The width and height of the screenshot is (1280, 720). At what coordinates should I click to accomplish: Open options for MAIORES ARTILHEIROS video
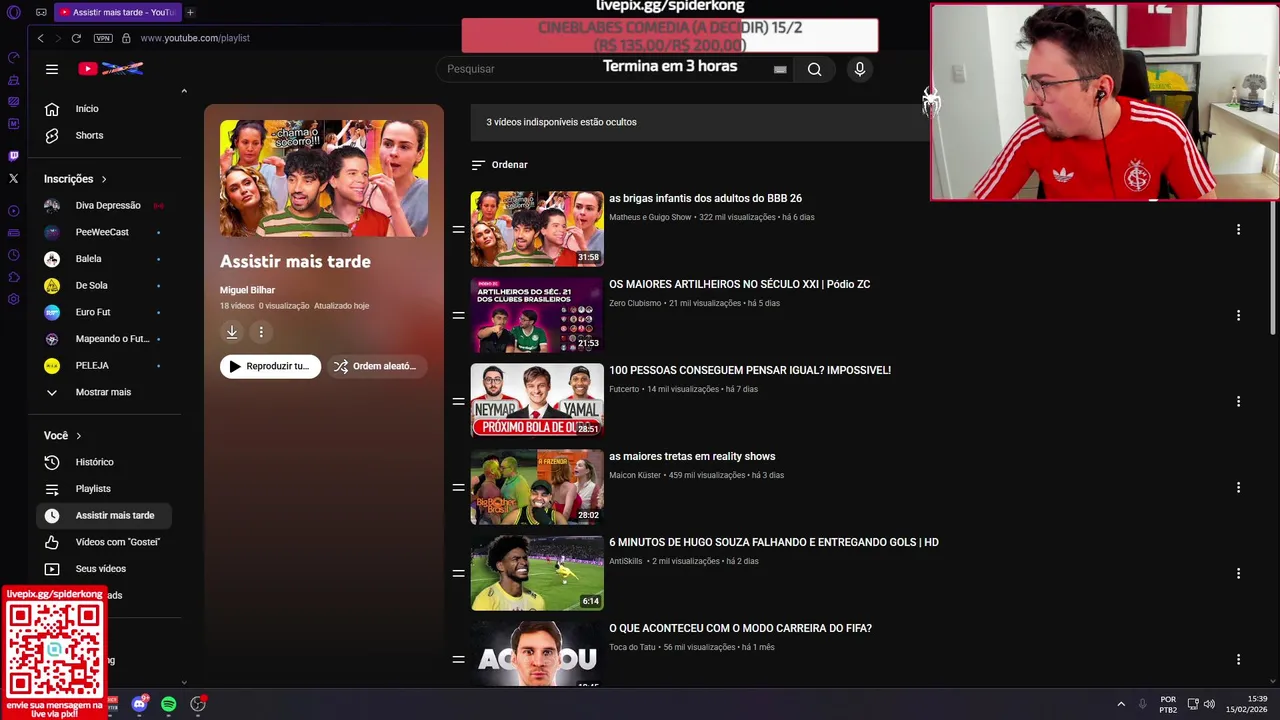[1238, 315]
